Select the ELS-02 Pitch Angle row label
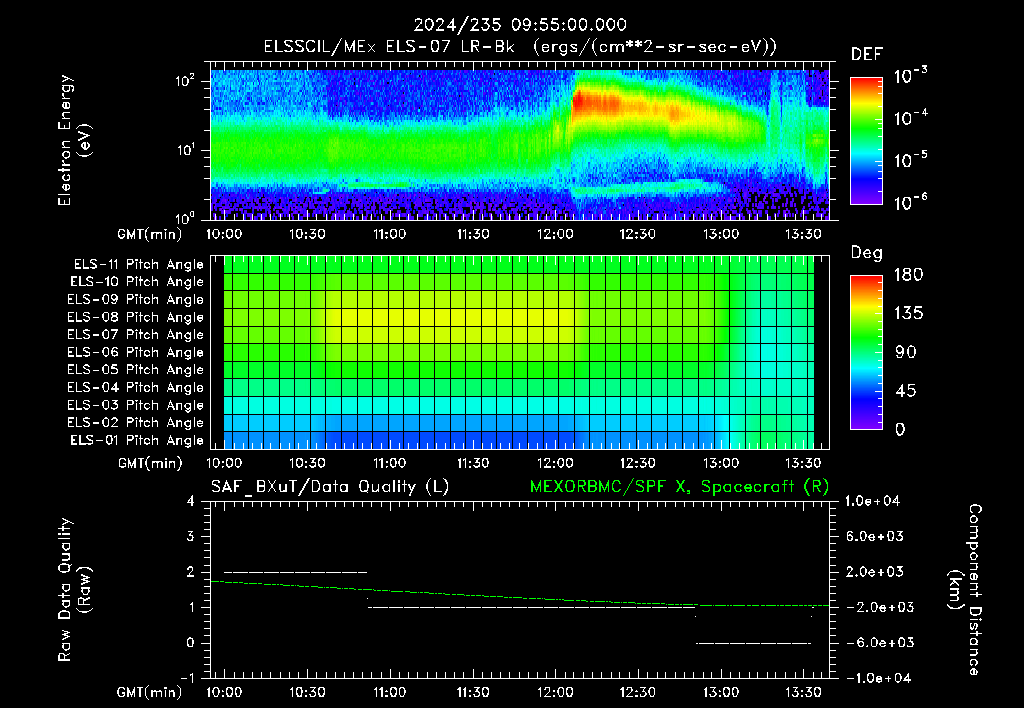1024x708 pixels. click(135, 423)
